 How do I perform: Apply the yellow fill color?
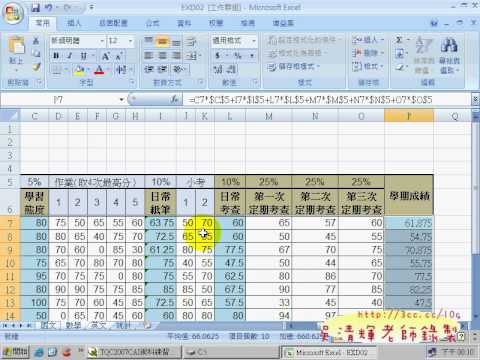pyautogui.click(x=79, y=70)
